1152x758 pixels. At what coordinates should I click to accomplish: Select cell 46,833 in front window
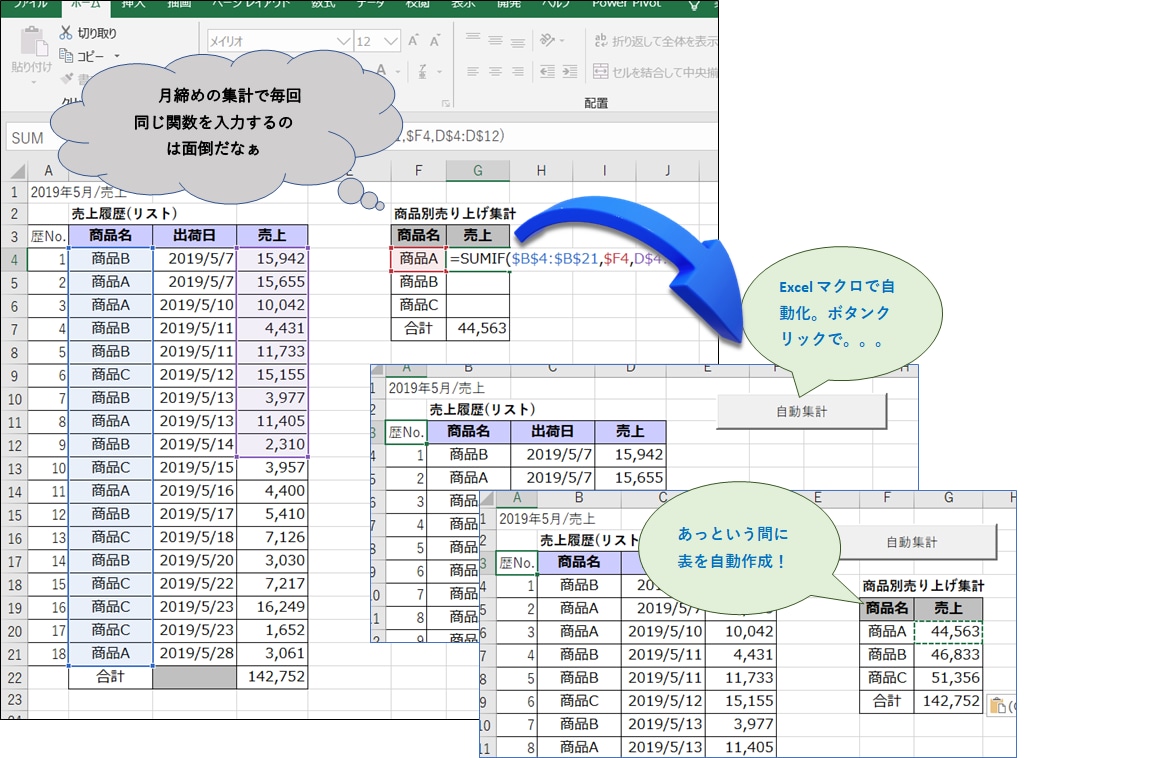(x=948, y=654)
